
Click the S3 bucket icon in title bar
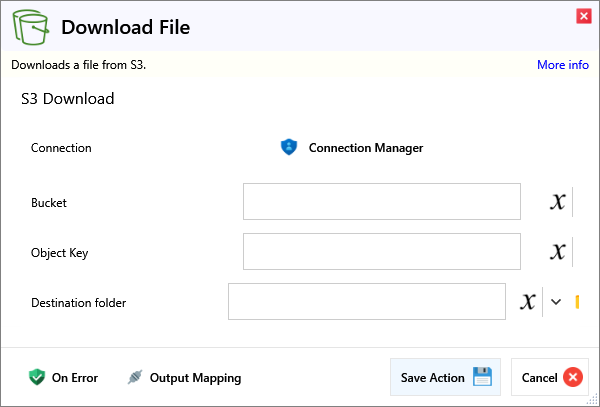click(32, 27)
